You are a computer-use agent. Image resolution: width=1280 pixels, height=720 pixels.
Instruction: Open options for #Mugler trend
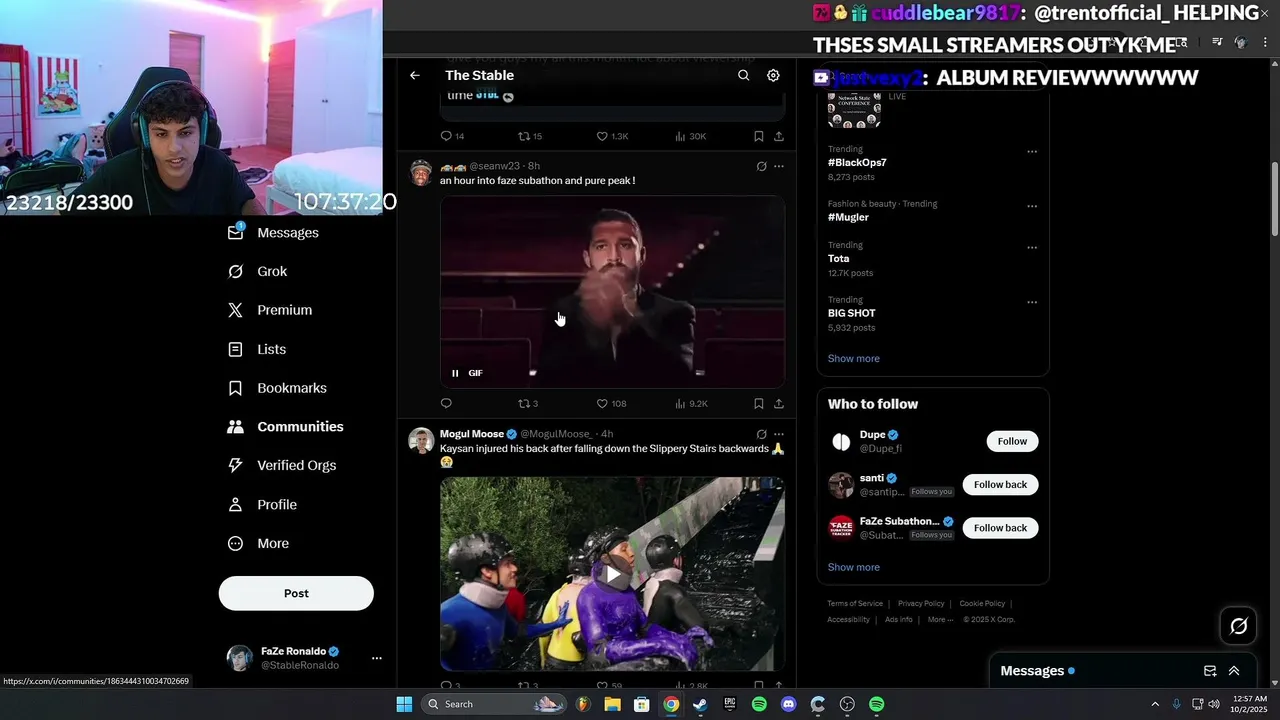coord(1032,207)
